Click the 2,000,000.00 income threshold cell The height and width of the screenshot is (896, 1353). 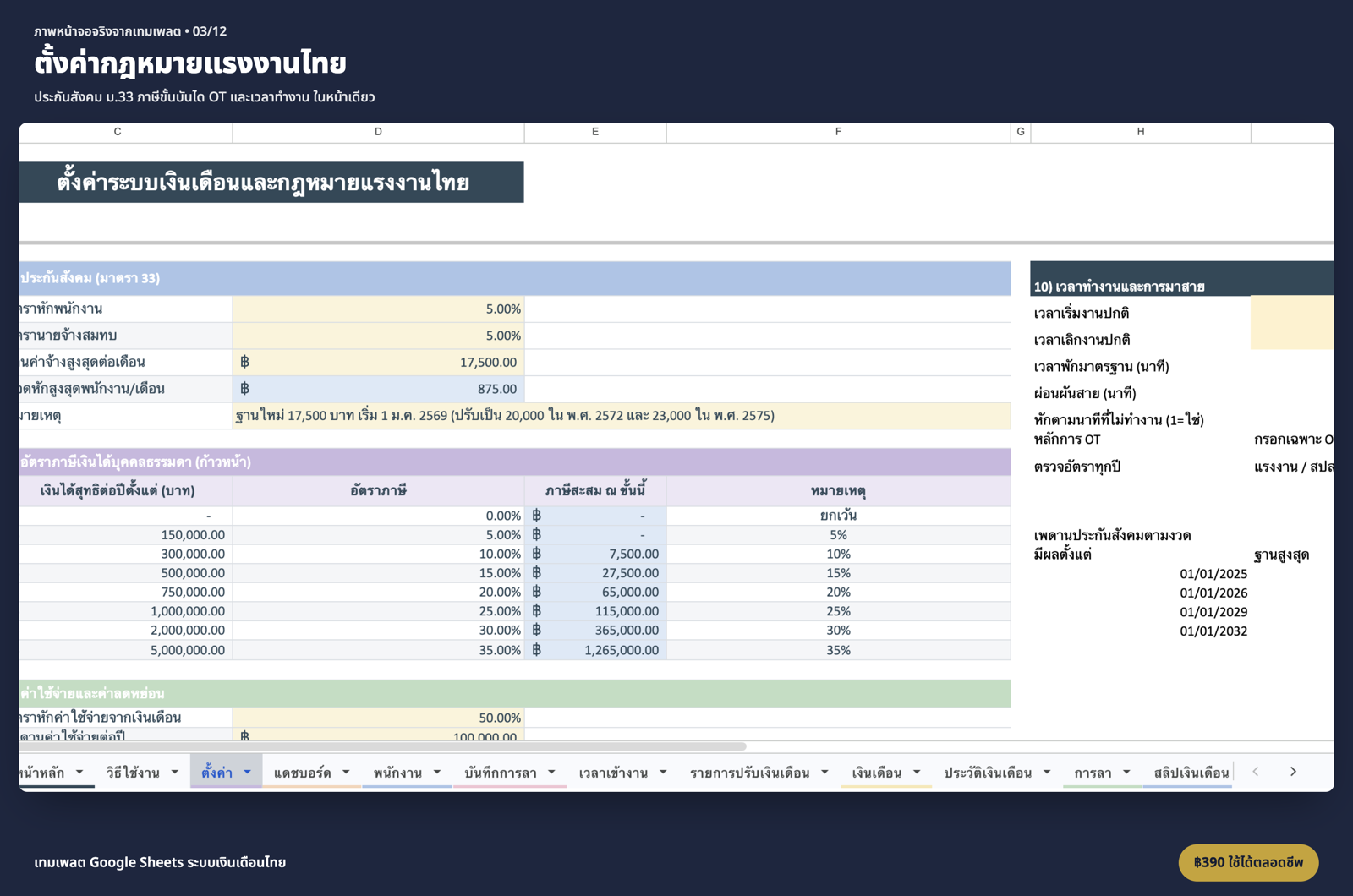(x=125, y=631)
